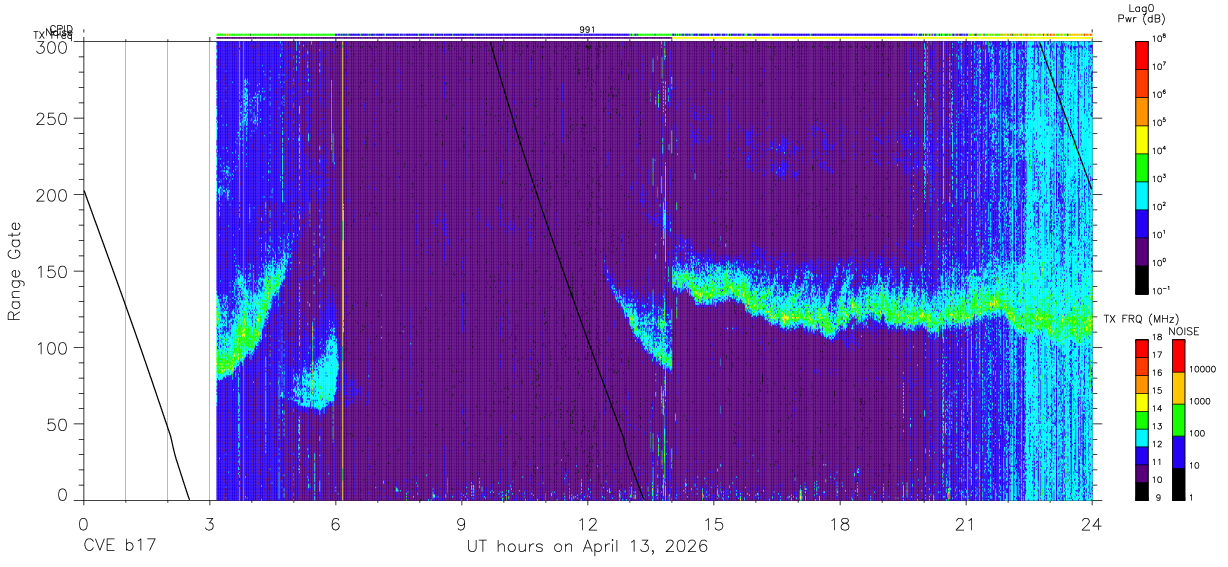Click the cyan segment of the TX FRQ colorbar

pyautogui.click(x=1142, y=438)
